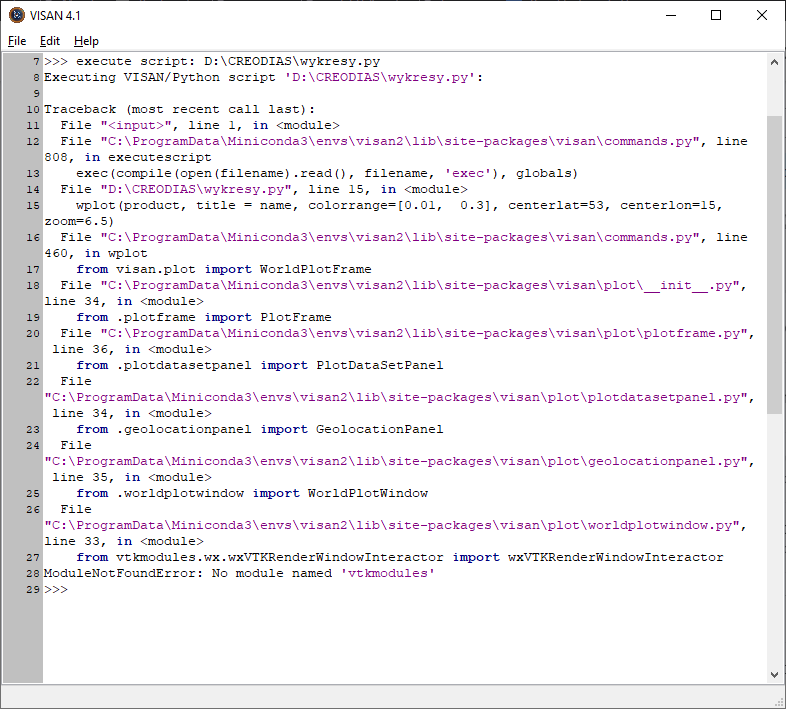Close the VISAN window
The height and width of the screenshot is (709, 786).
point(761,16)
